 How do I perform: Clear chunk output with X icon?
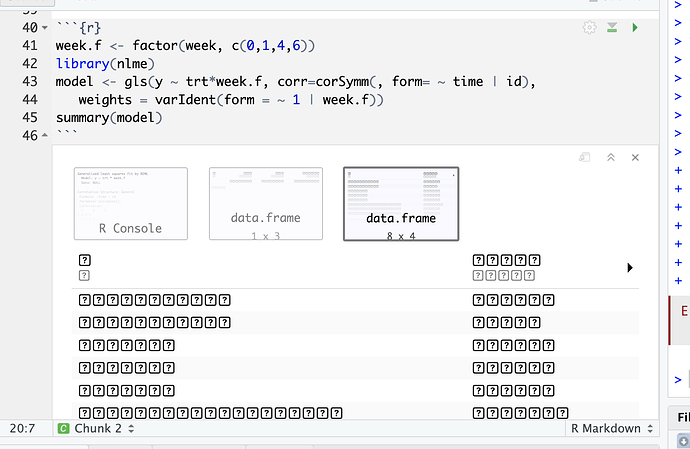(634, 157)
